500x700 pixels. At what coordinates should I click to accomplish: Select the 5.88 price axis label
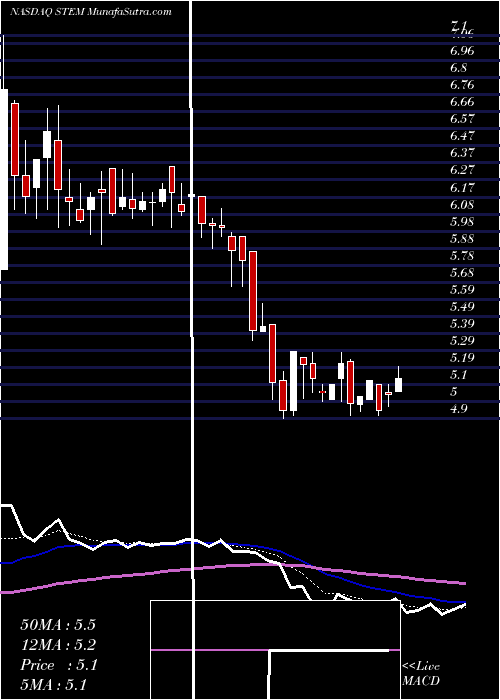tap(462, 238)
